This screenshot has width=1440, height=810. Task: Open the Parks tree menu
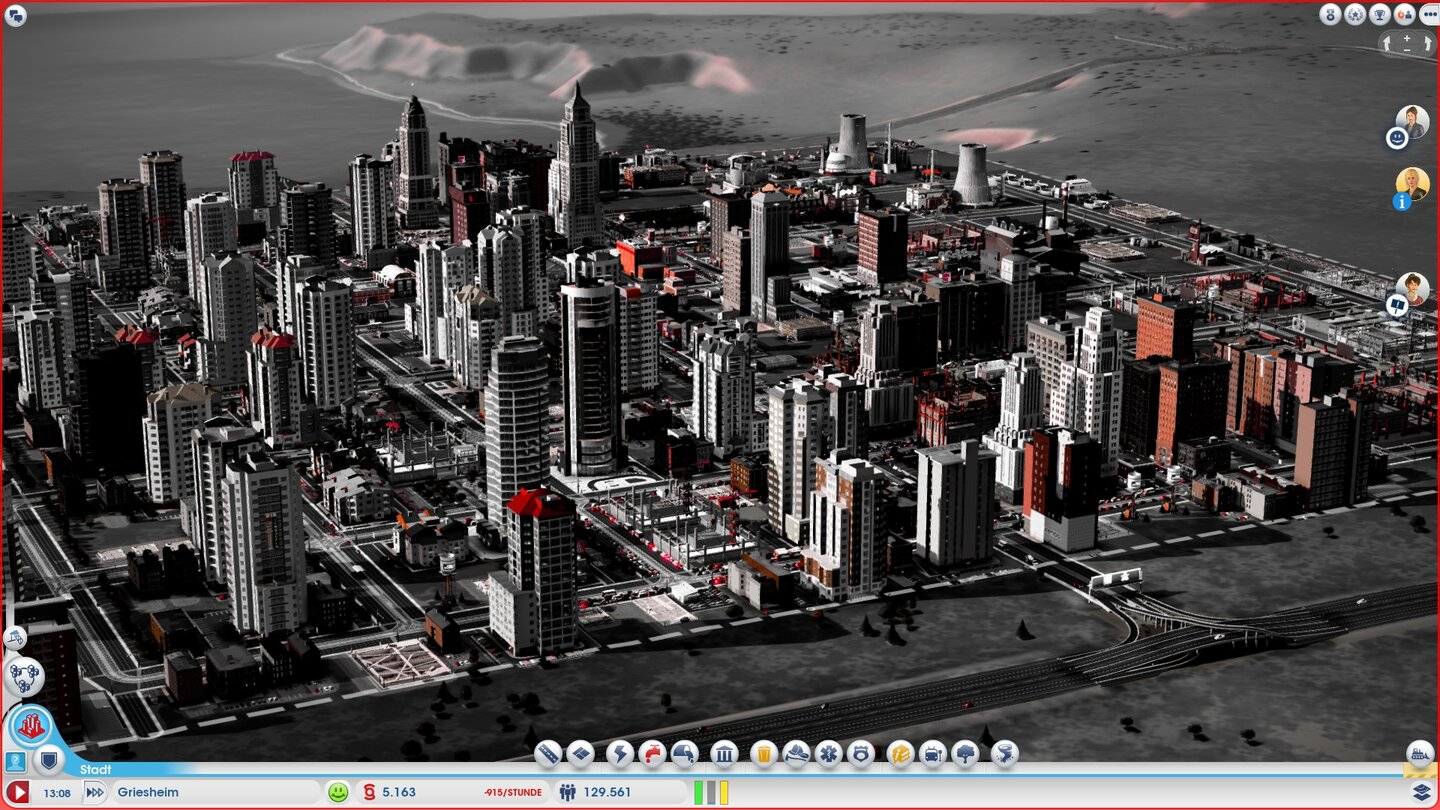(965, 753)
